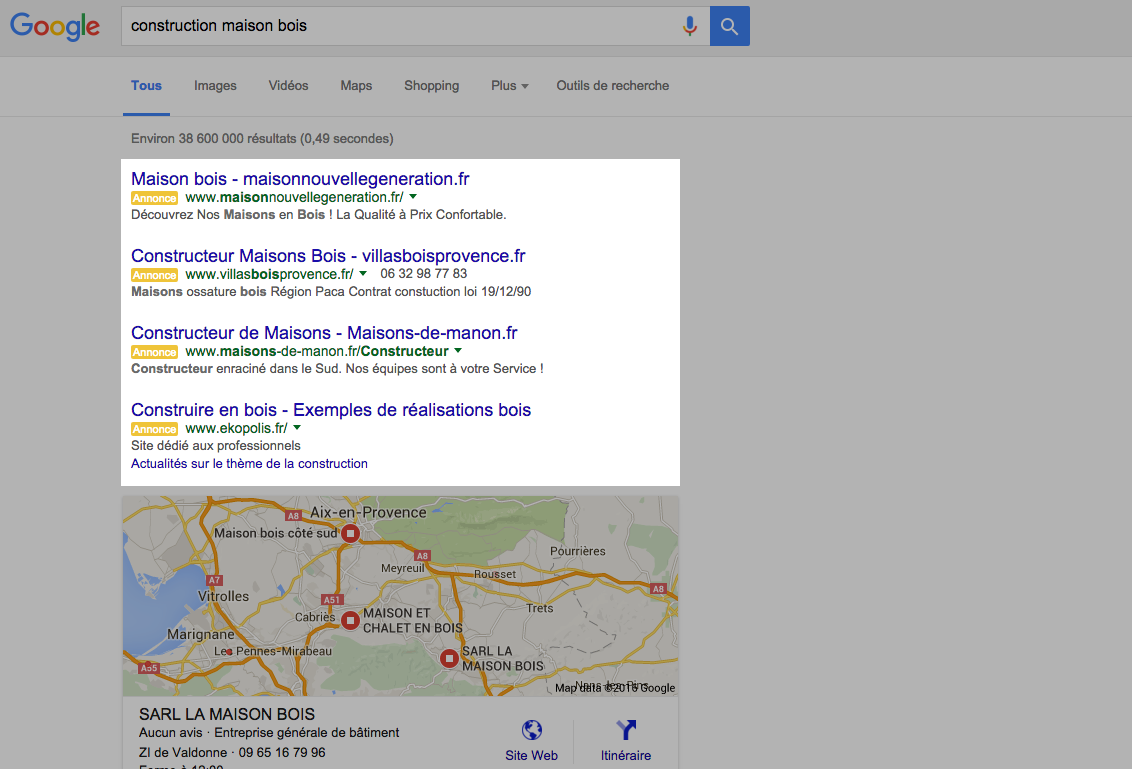Expand arrow next to www.ekopolis.fr/
The image size is (1132, 769).
point(297,427)
